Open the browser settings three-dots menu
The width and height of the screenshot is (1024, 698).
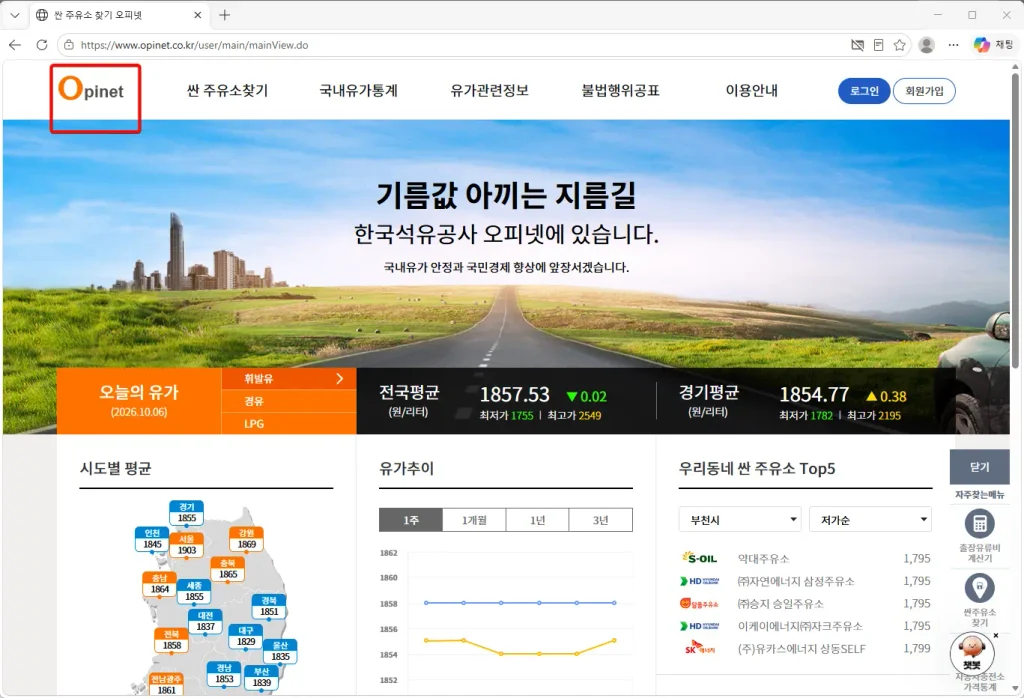coord(953,45)
